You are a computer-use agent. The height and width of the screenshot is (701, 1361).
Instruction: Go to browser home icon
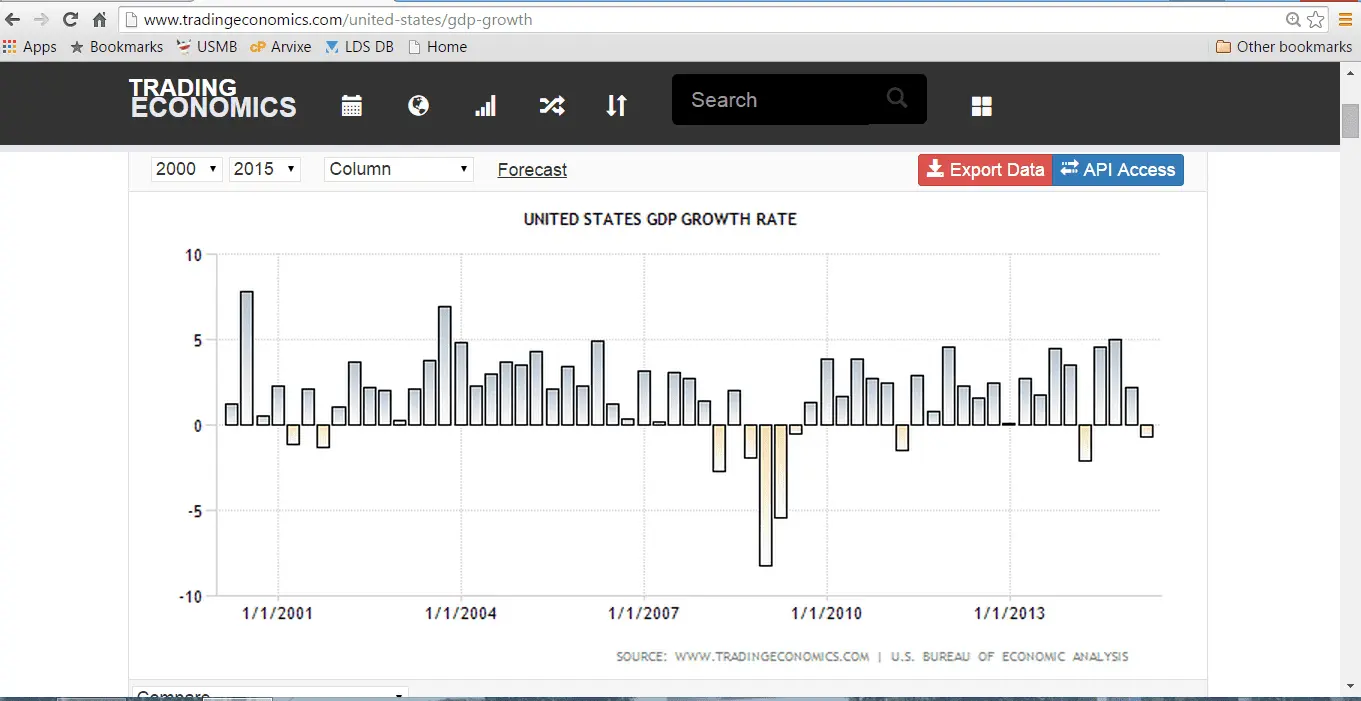99,19
